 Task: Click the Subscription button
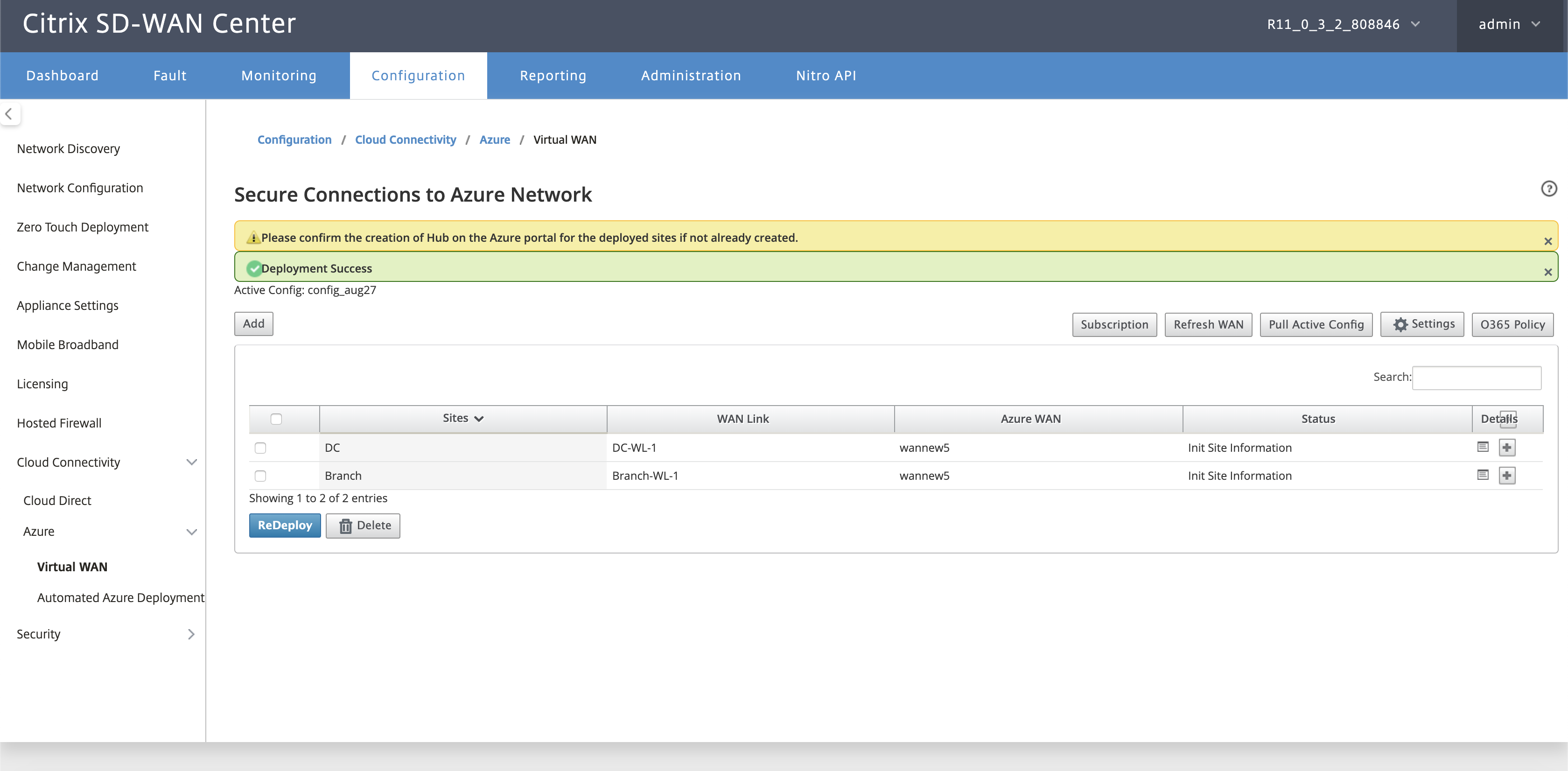(1114, 324)
